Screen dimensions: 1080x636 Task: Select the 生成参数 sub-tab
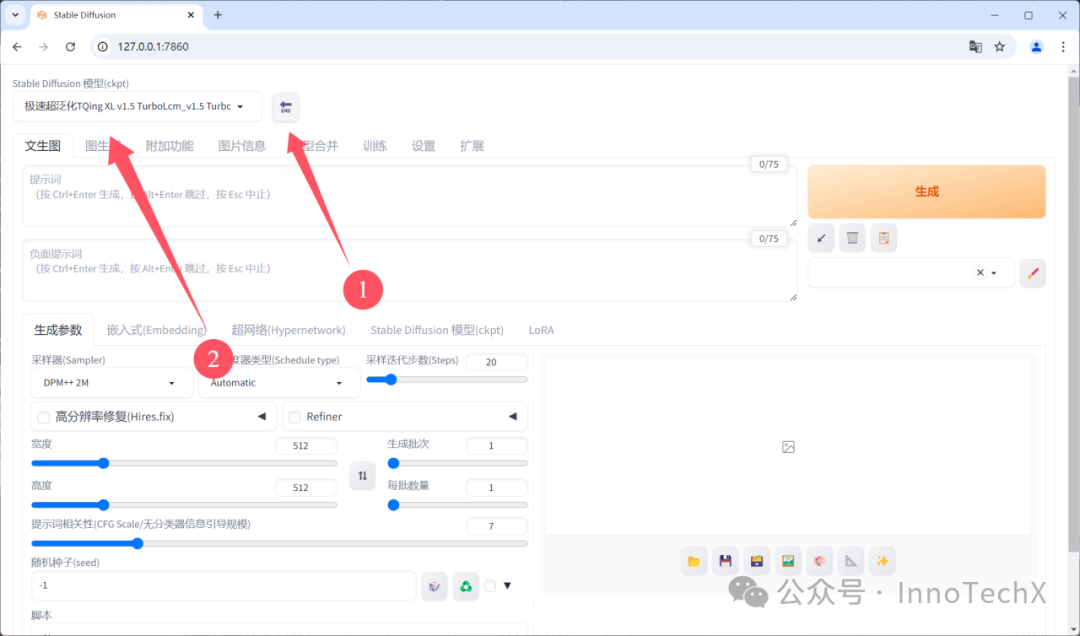point(58,329)
